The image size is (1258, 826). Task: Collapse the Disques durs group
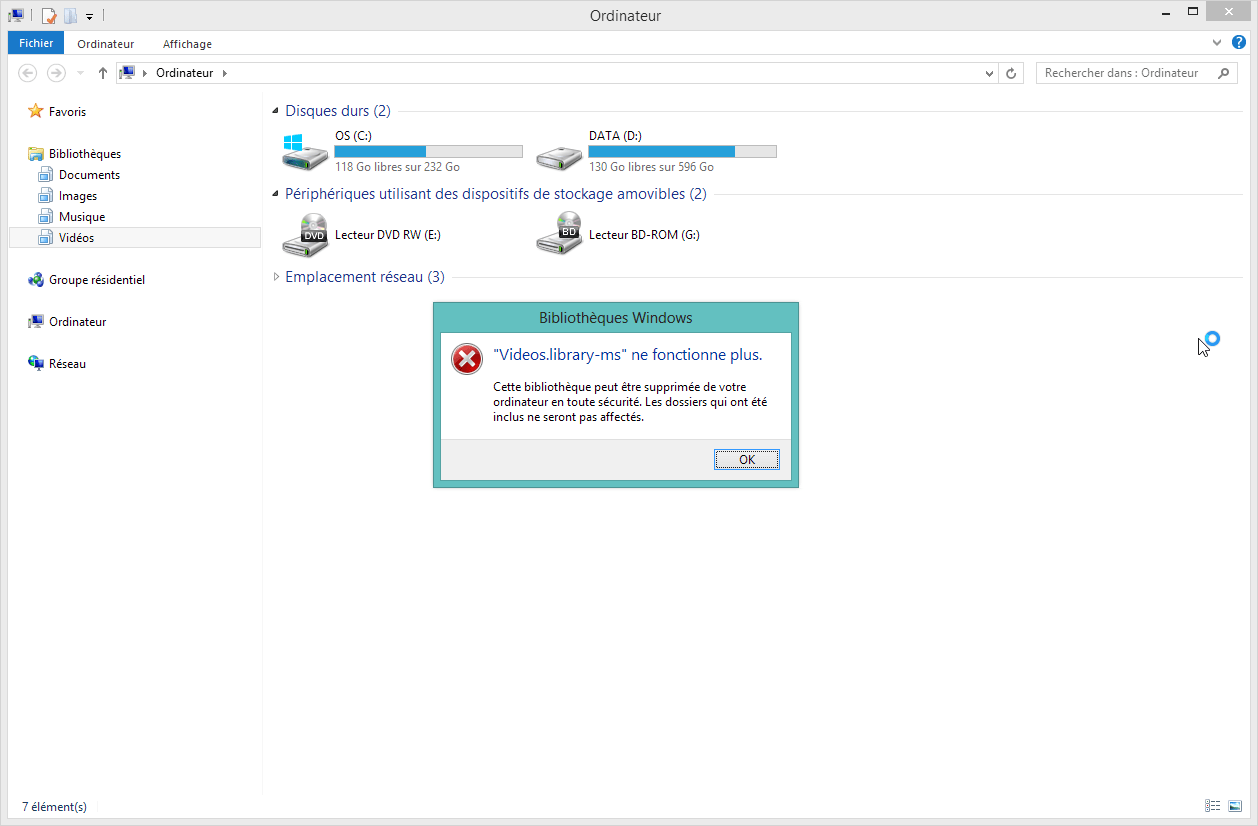click(276, 112)
